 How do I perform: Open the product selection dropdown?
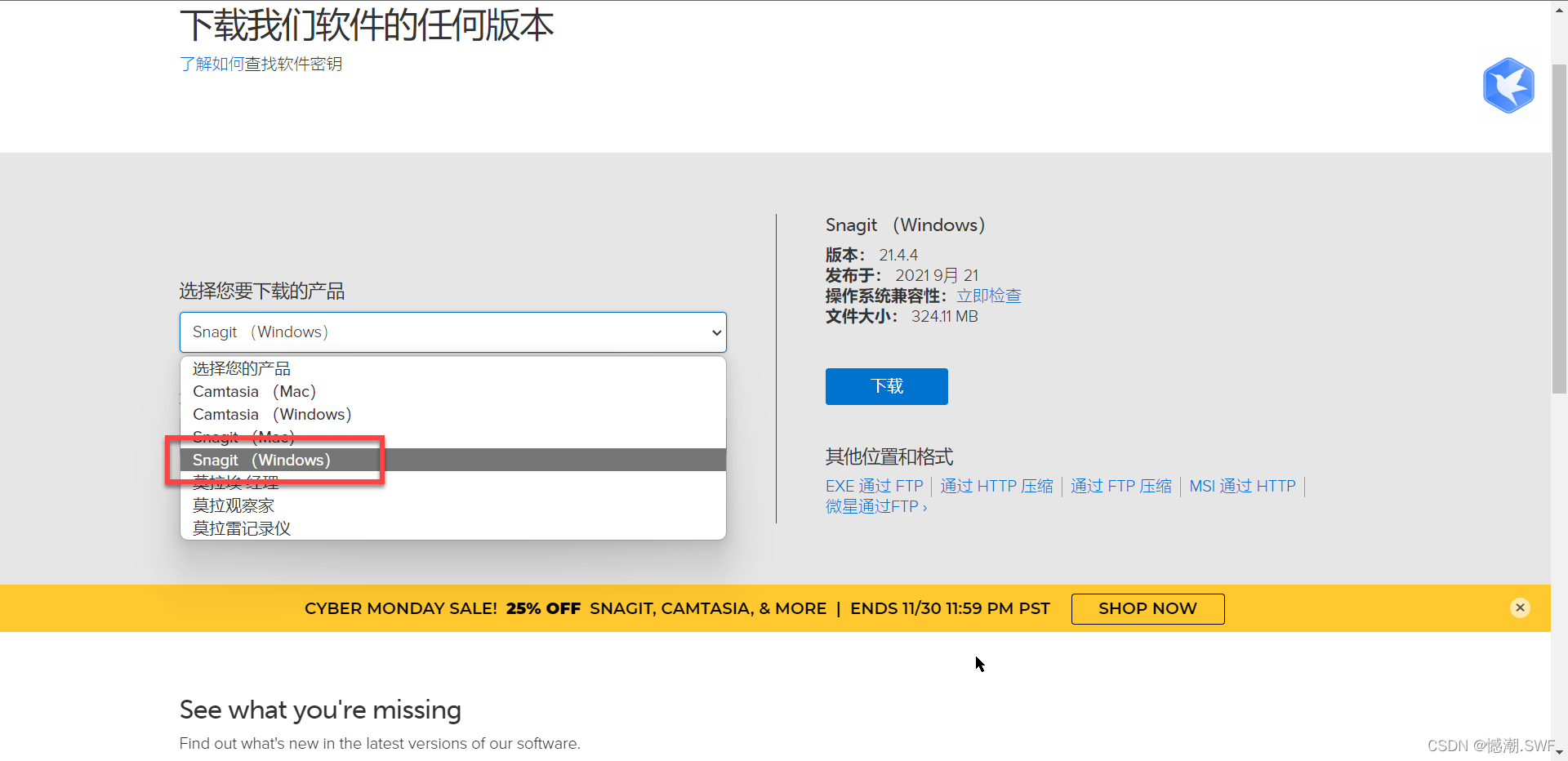453,332
